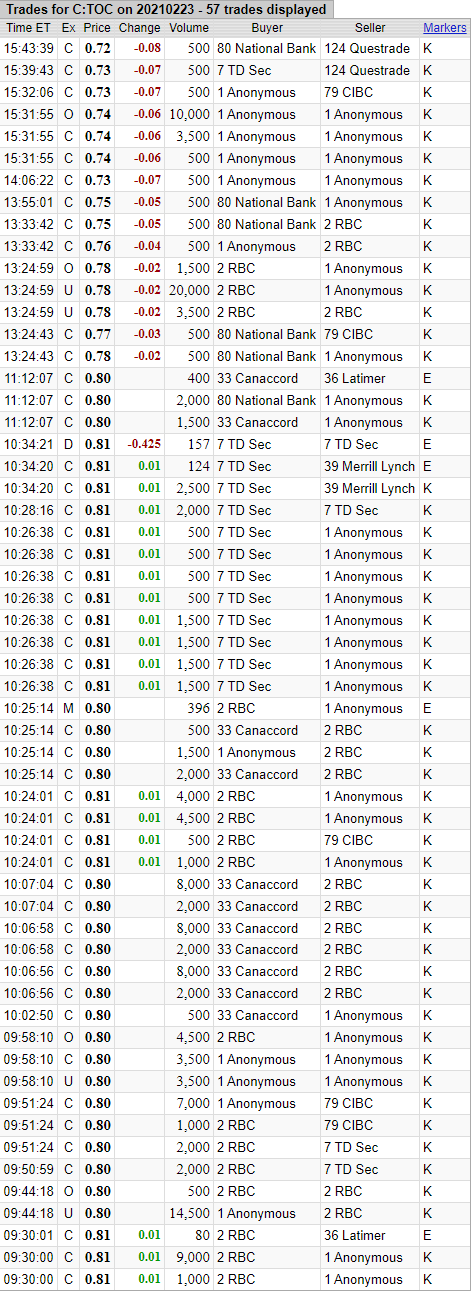Screen dimensions: 474x1293
Task: Select the 15:43:39 trade time cell
Action: [x=29, y=48]
